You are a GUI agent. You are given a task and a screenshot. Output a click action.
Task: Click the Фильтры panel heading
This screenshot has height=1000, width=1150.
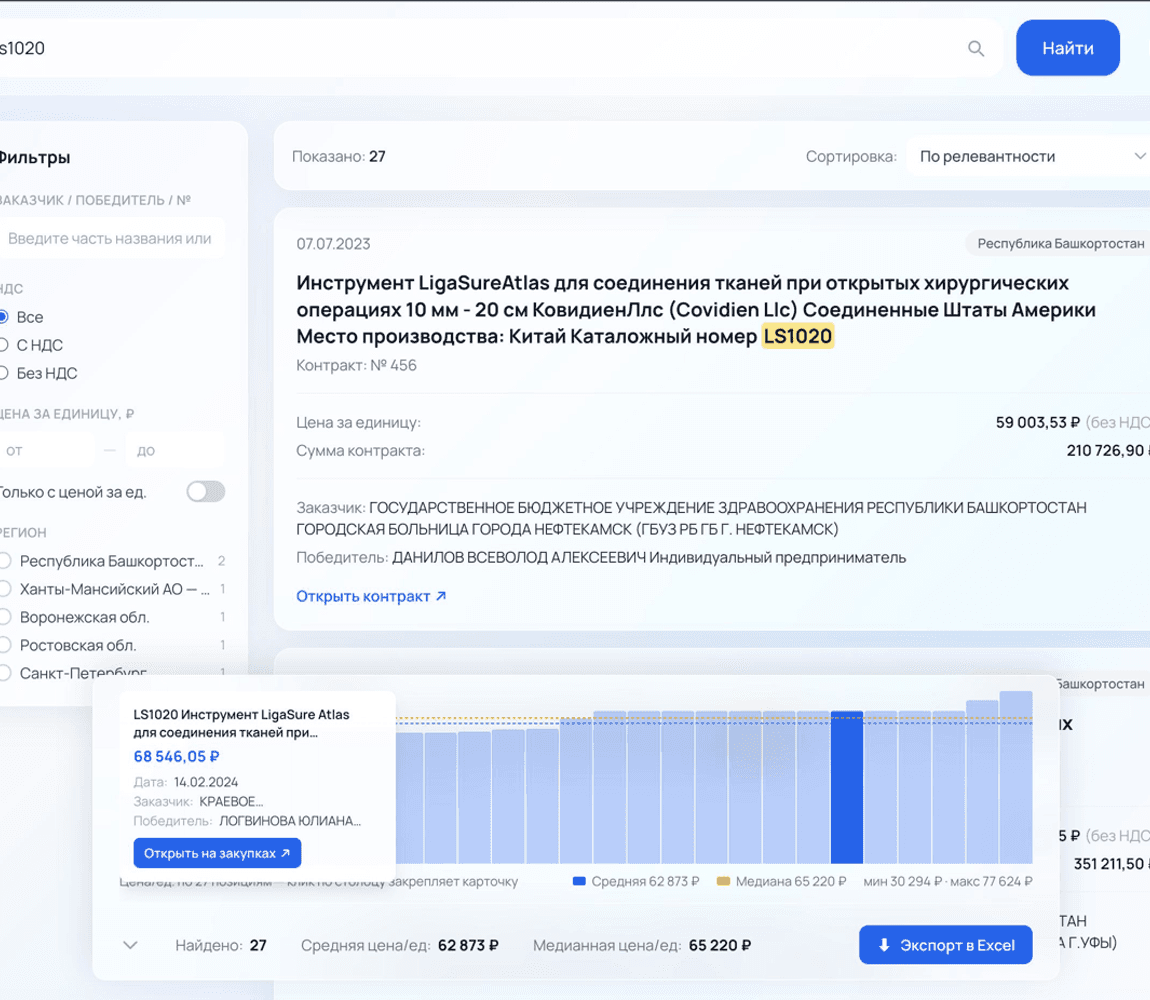(34, 158)
